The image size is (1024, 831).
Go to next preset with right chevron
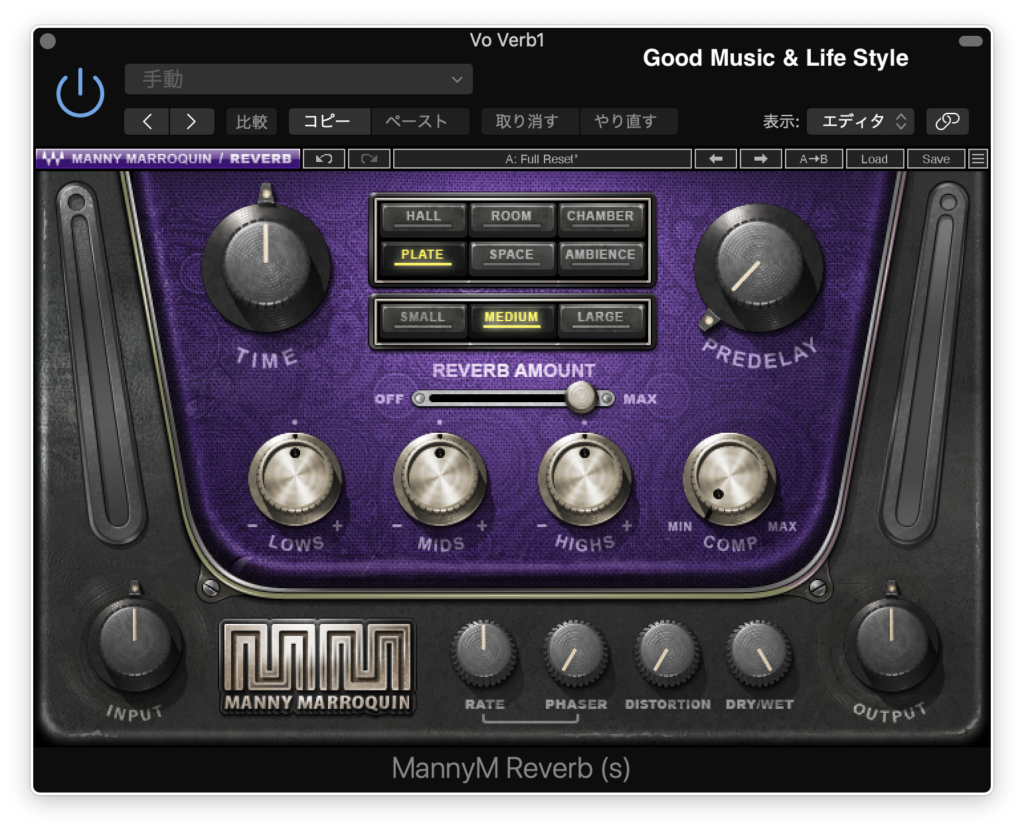(x=191, y=122)
